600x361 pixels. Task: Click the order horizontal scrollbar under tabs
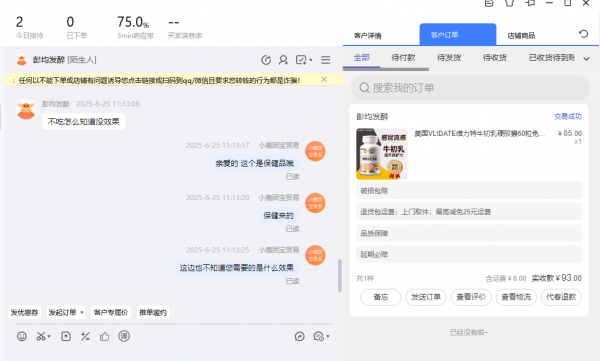[386, 69]
